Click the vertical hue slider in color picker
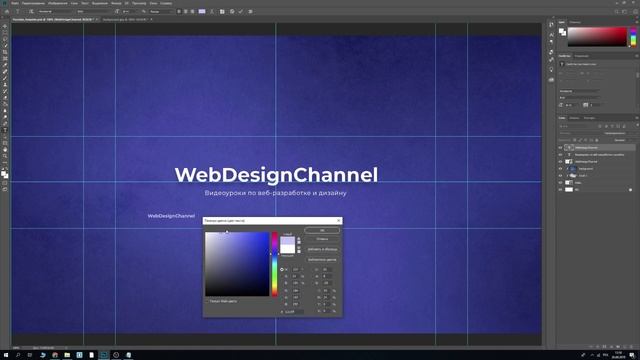 (x=275, y=264)
